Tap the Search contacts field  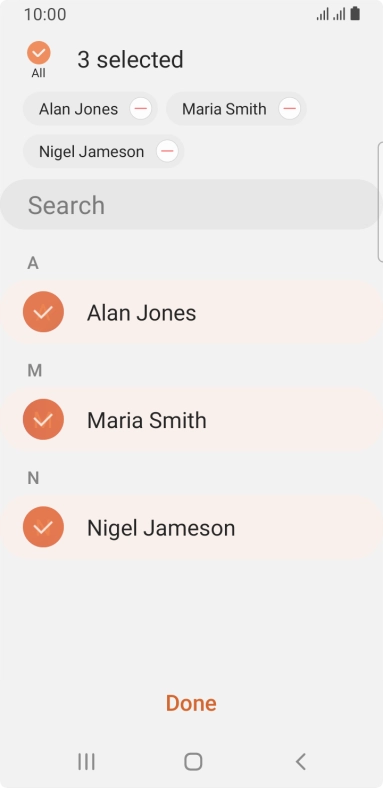pyautogui.click(x=190, y=205)
